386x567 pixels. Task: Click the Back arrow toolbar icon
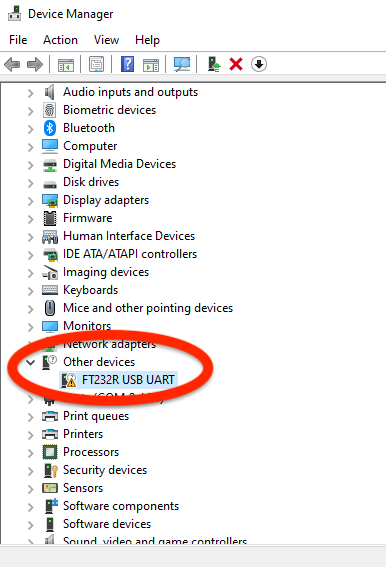click(12, 65)
